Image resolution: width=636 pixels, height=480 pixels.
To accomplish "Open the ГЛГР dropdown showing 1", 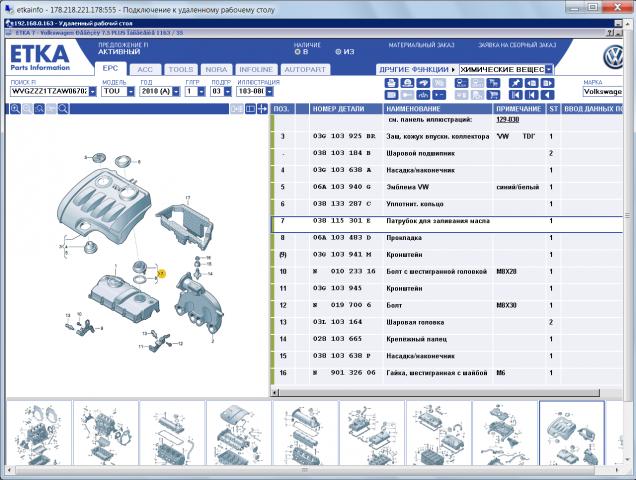I will pos(202,92).
